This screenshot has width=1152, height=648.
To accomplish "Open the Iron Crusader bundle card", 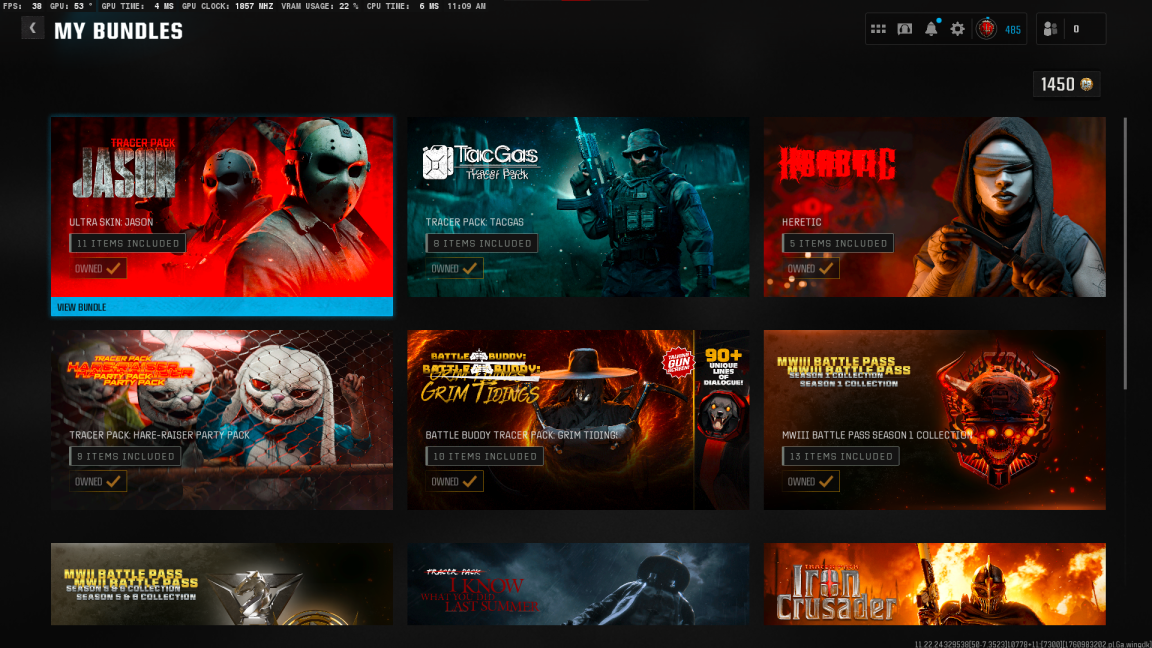I will click(935, 584).
